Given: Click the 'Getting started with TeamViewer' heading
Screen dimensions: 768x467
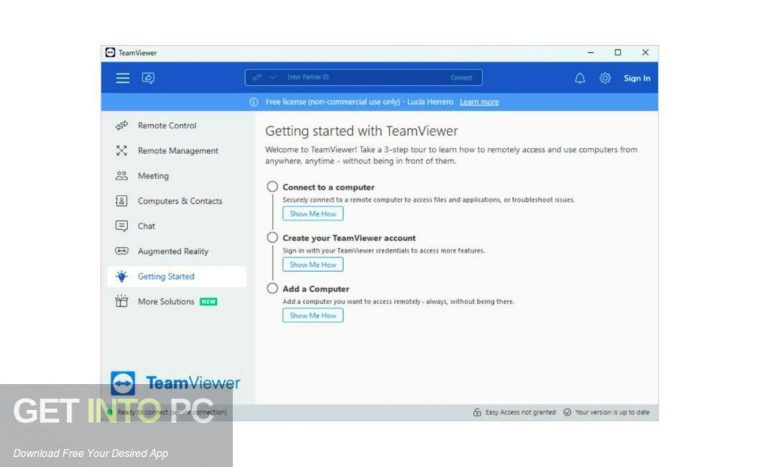Looking at the screenshot, I should [x=361, y=131].
